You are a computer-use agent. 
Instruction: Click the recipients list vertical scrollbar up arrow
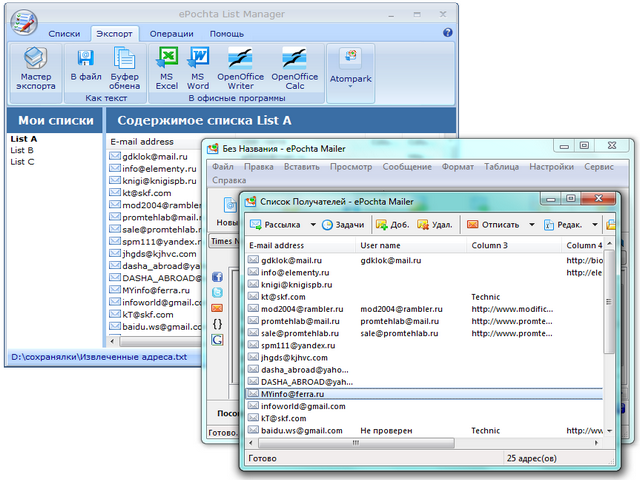pos(609,244)
